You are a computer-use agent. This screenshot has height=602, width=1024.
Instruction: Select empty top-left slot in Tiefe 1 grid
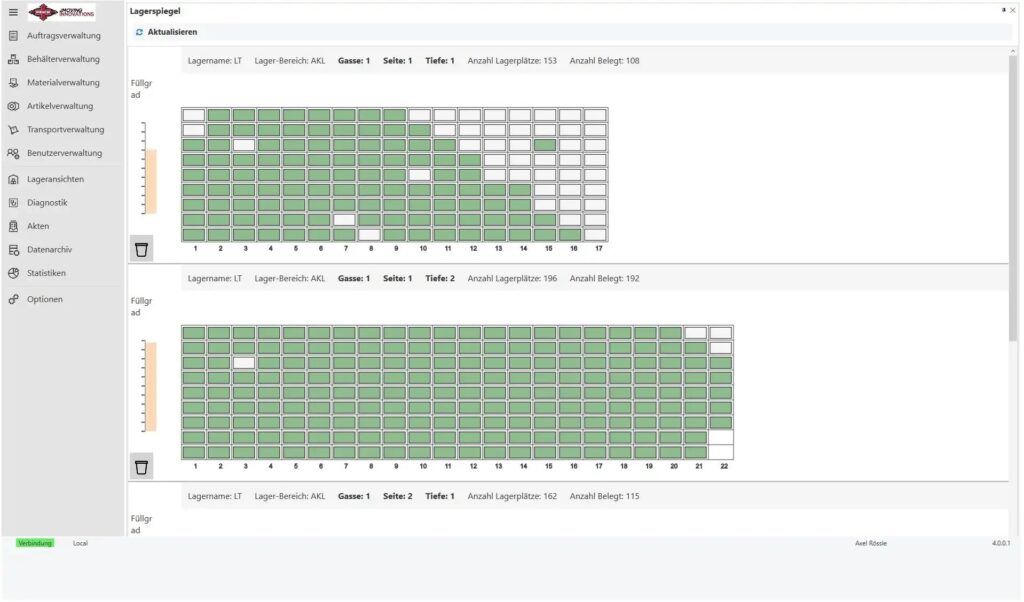[x=194, y=116]
